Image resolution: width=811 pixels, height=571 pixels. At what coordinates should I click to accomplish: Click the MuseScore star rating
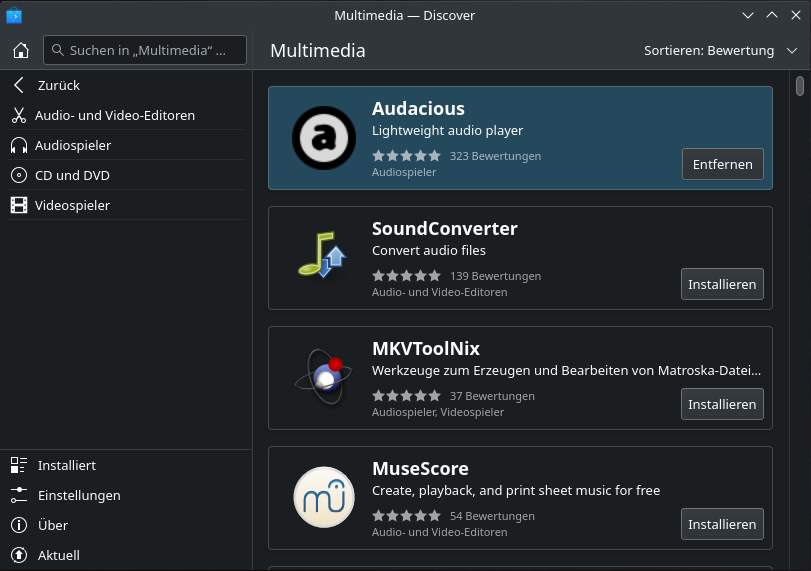click(x=406, y=516)
